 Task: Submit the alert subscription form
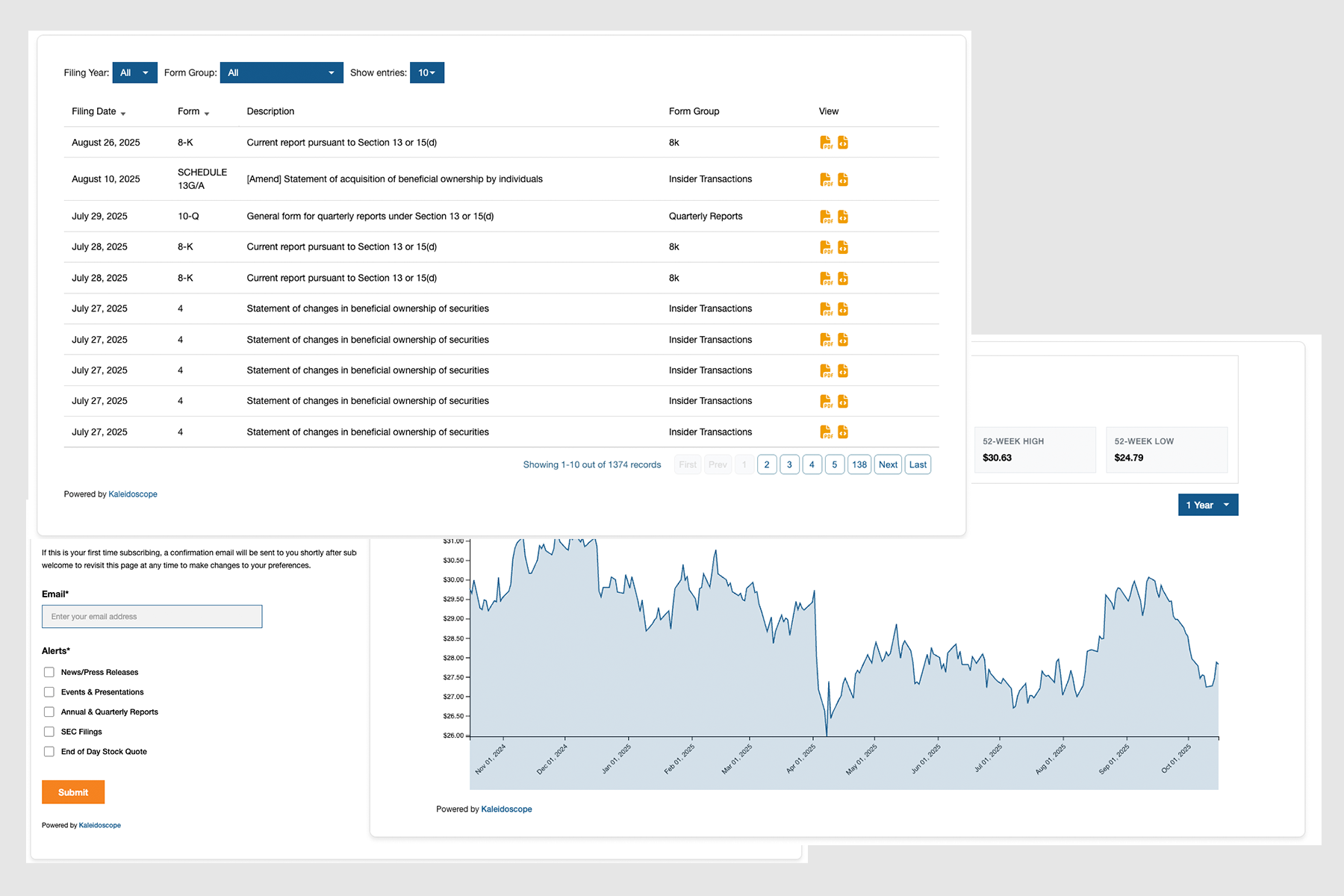click(x=72, y=792)
